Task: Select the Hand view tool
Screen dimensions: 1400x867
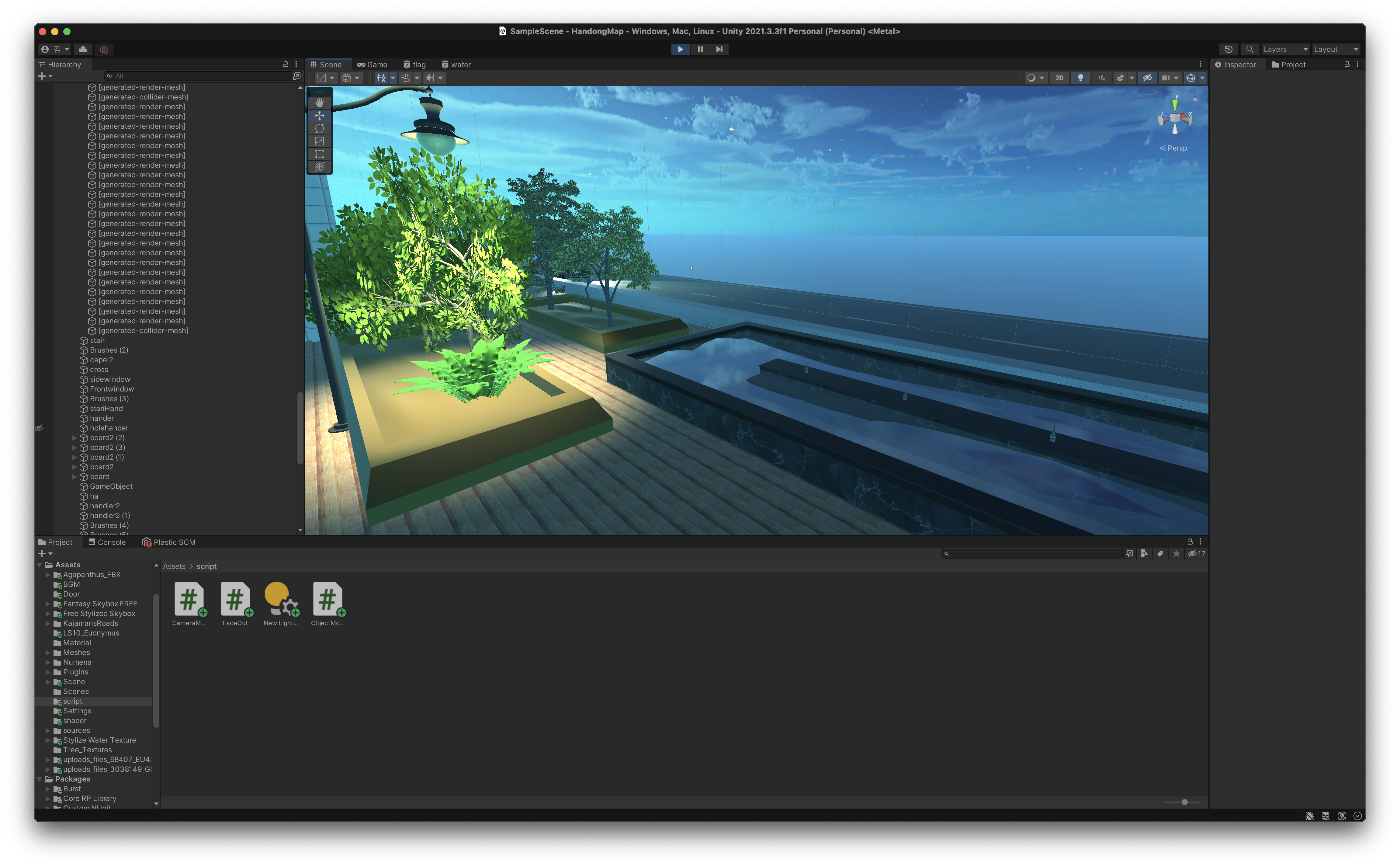Action: pyautogui.click(x=319, y=103)
